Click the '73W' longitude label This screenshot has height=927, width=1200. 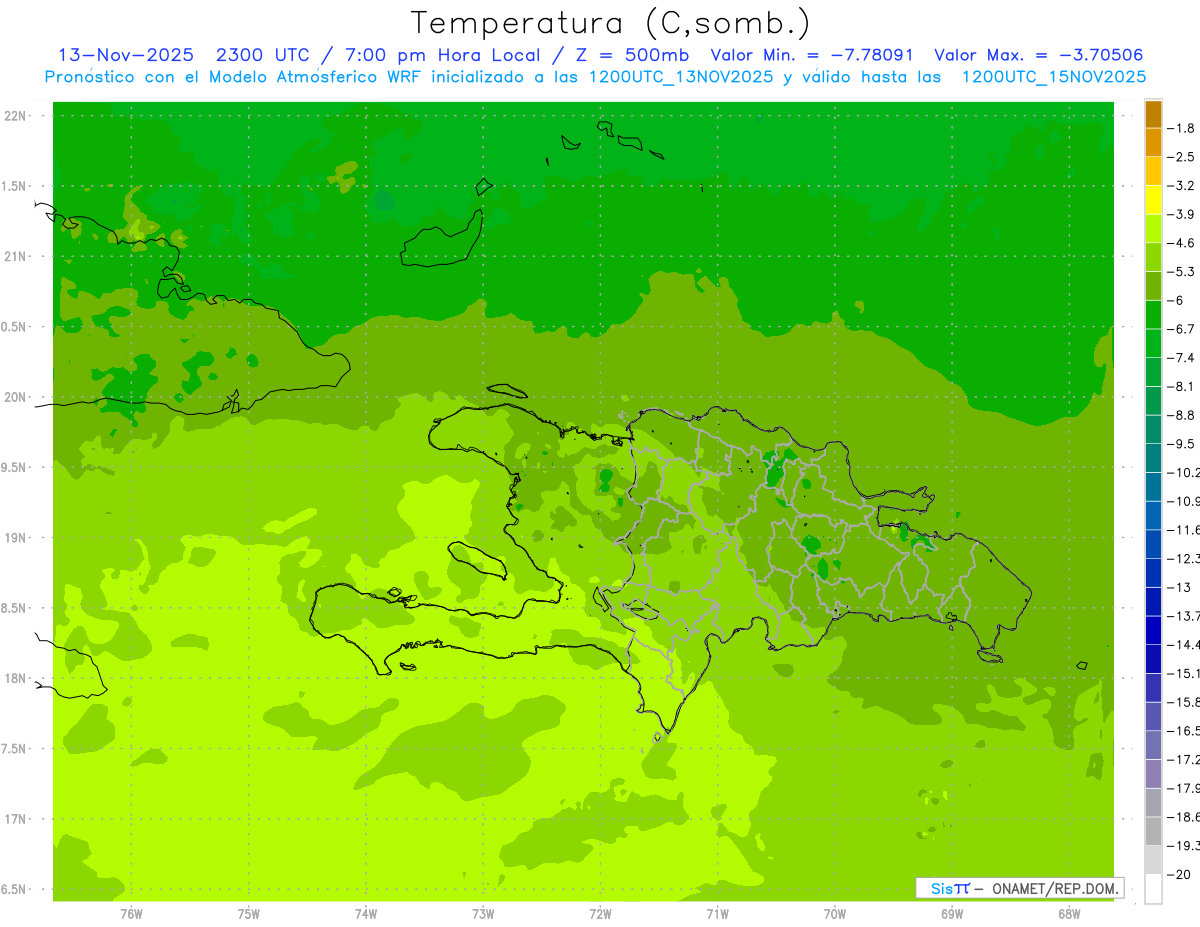pyautogui.click(x=483, y=914)
